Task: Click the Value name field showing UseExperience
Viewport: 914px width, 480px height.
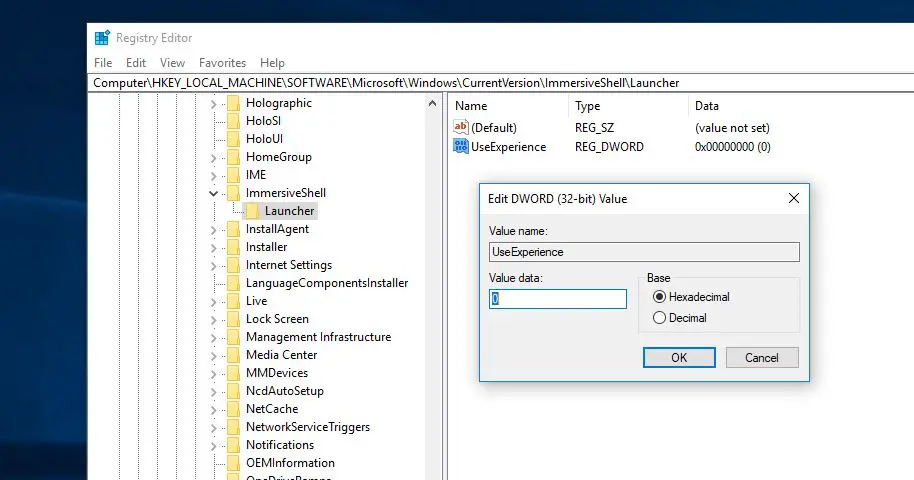Action: (x=644, y=252)
